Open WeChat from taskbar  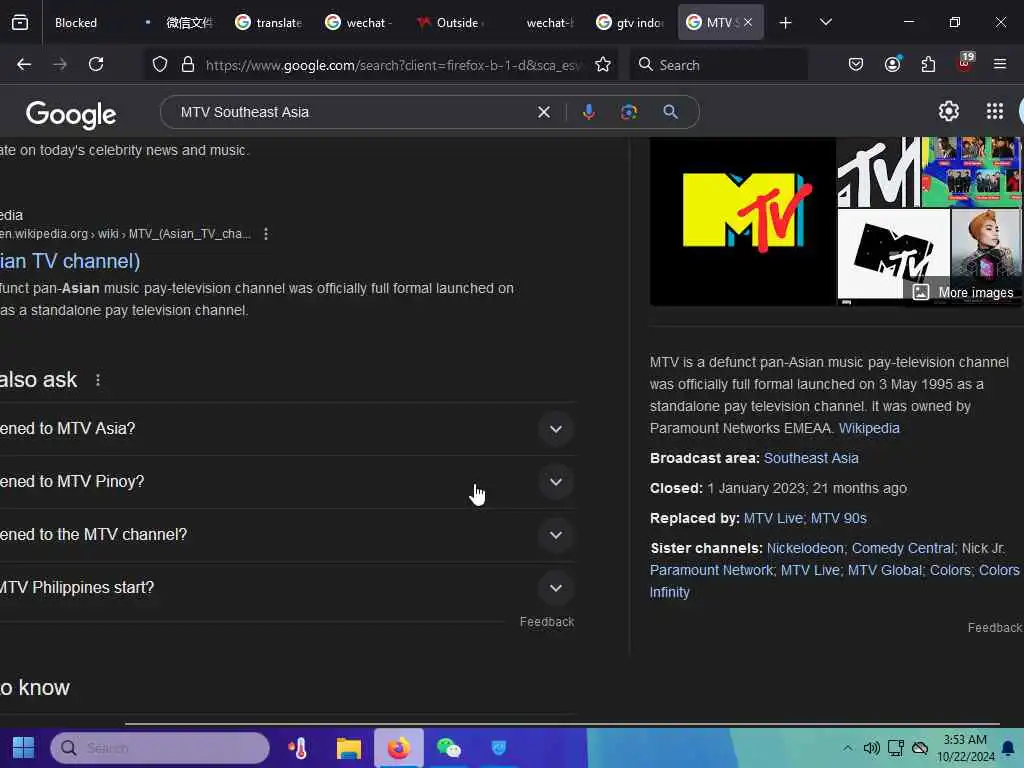pos(448,748)
